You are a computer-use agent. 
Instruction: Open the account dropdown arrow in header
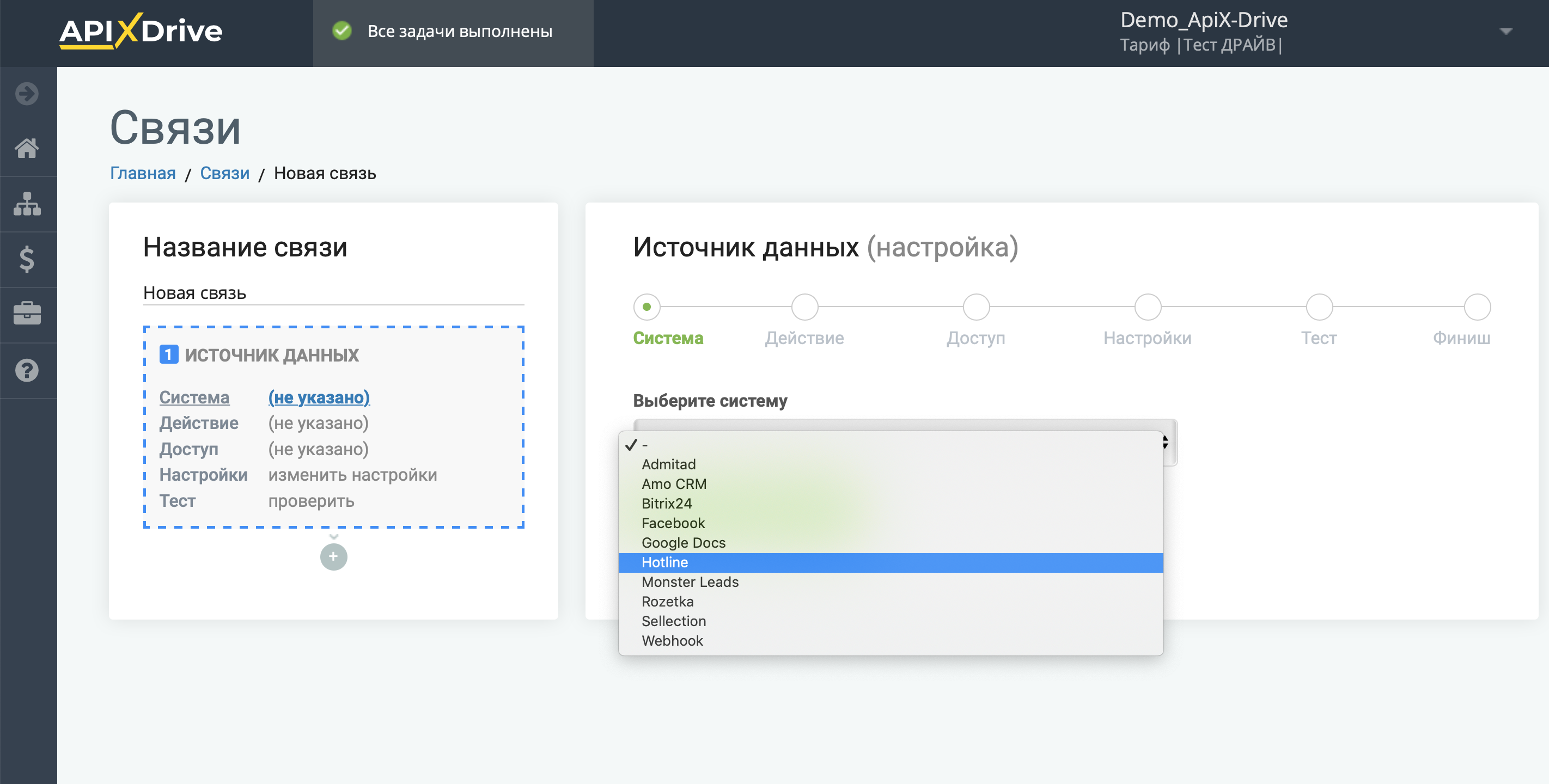click(x=1506, y=31)
